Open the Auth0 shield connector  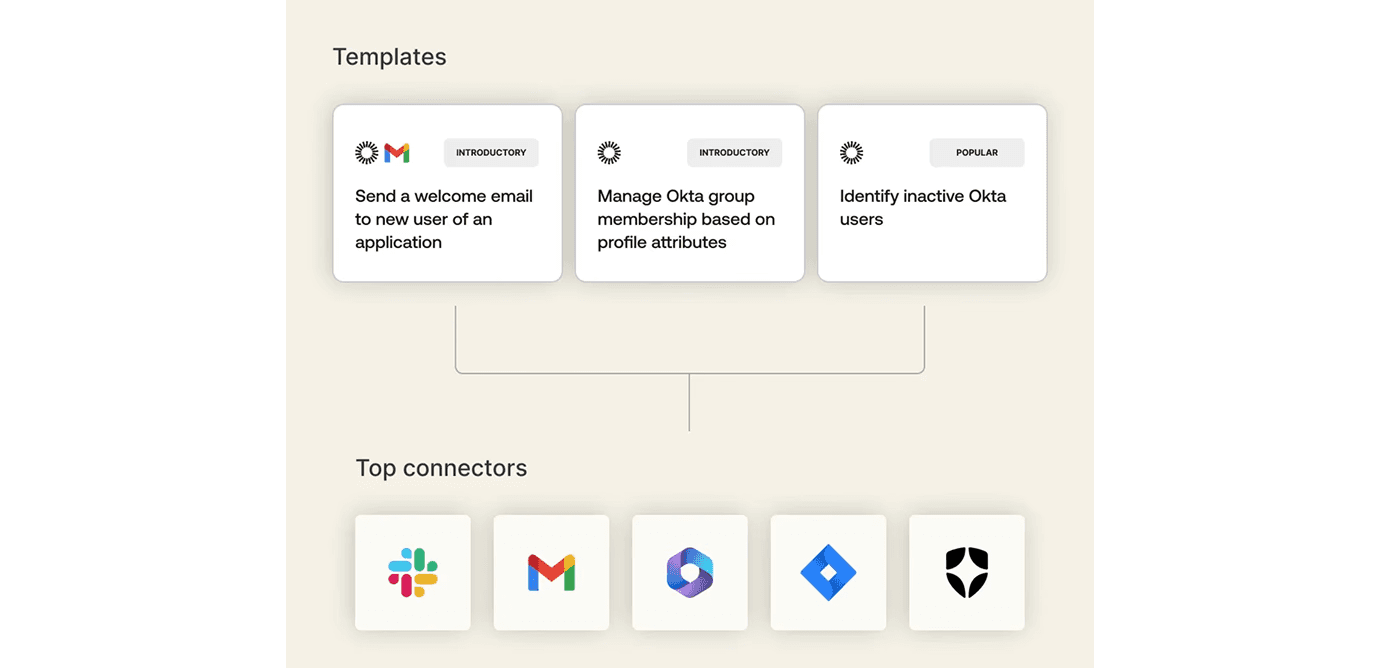click(x=966, y=572)
